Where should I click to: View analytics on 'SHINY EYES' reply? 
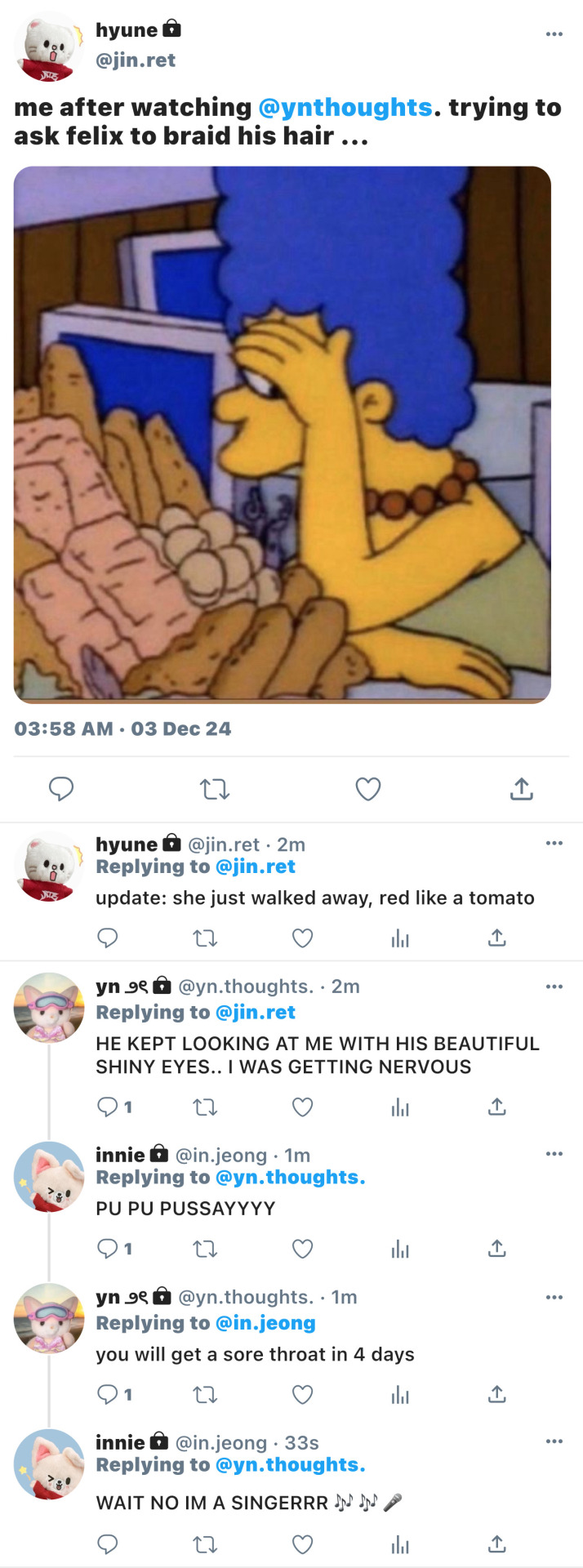coord(400,1107)
